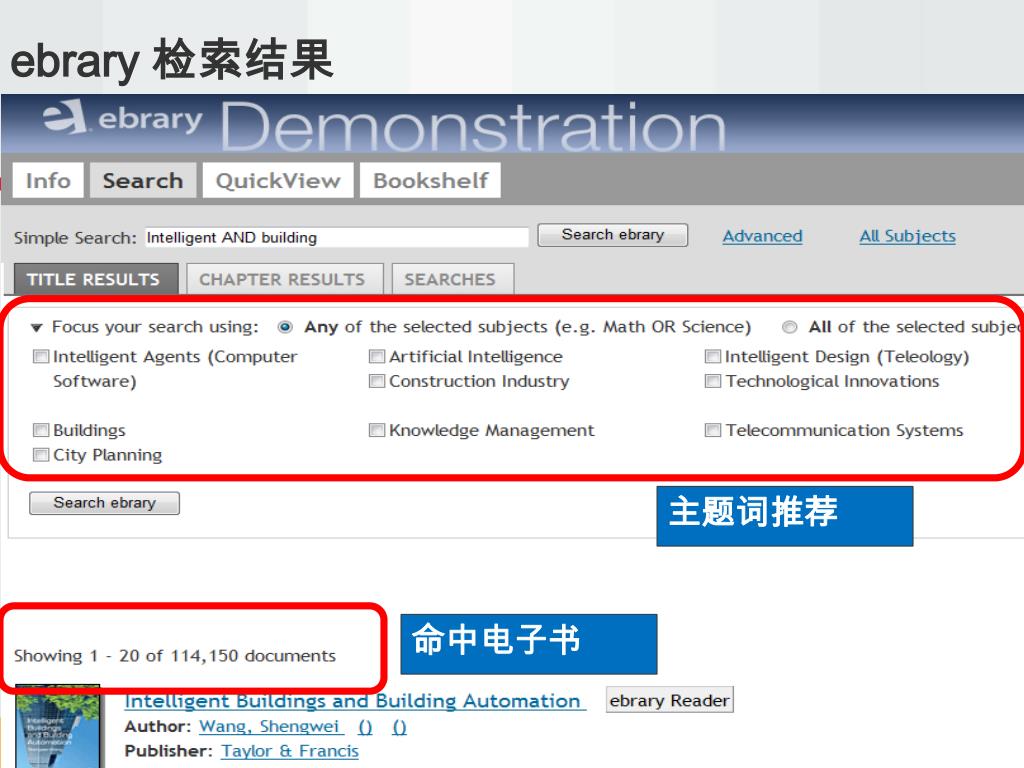Check the City Planning checkbox
Screen dimensions: 1024x768
pyautogui.click(x=41, y=455)
